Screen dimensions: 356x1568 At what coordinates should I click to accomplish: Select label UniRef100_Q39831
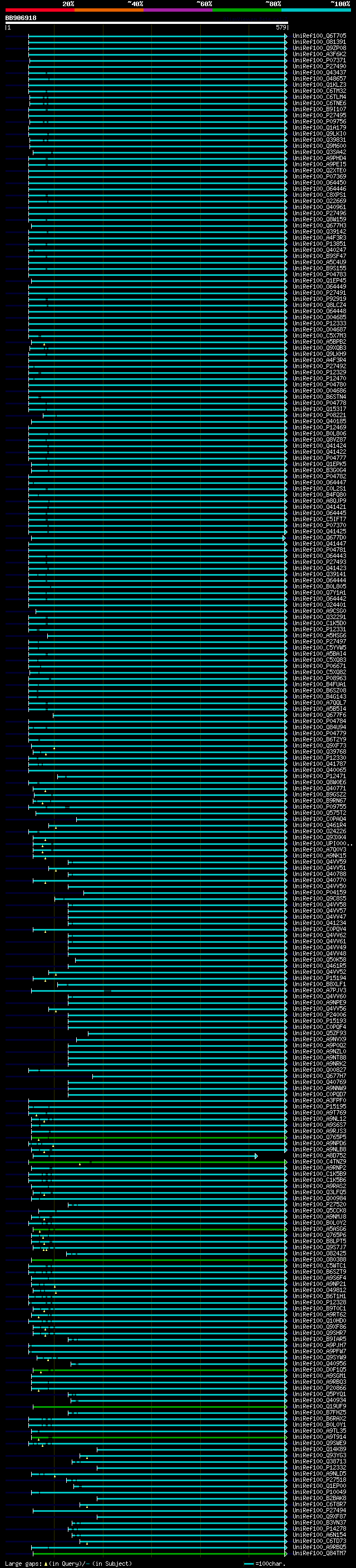coord(319,140)
